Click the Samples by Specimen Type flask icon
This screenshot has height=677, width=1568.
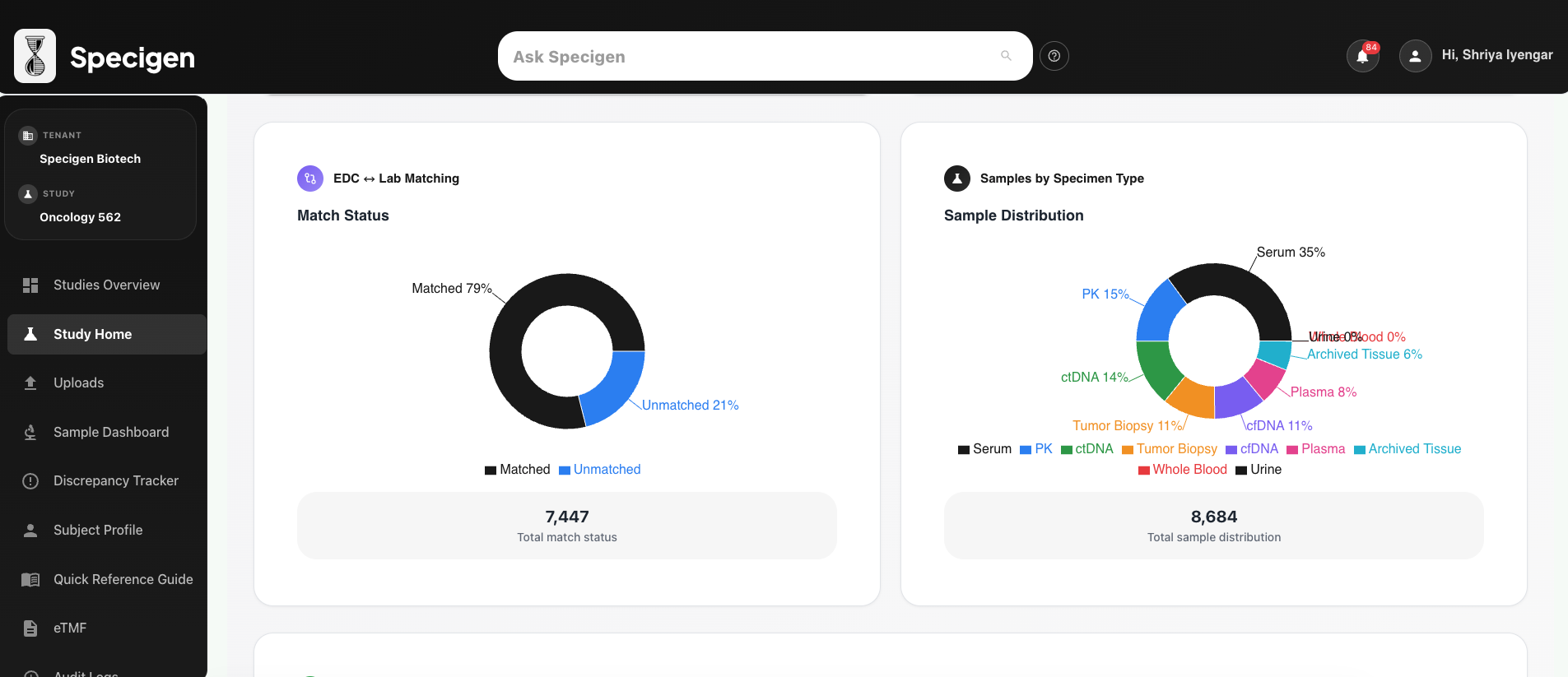956,179
